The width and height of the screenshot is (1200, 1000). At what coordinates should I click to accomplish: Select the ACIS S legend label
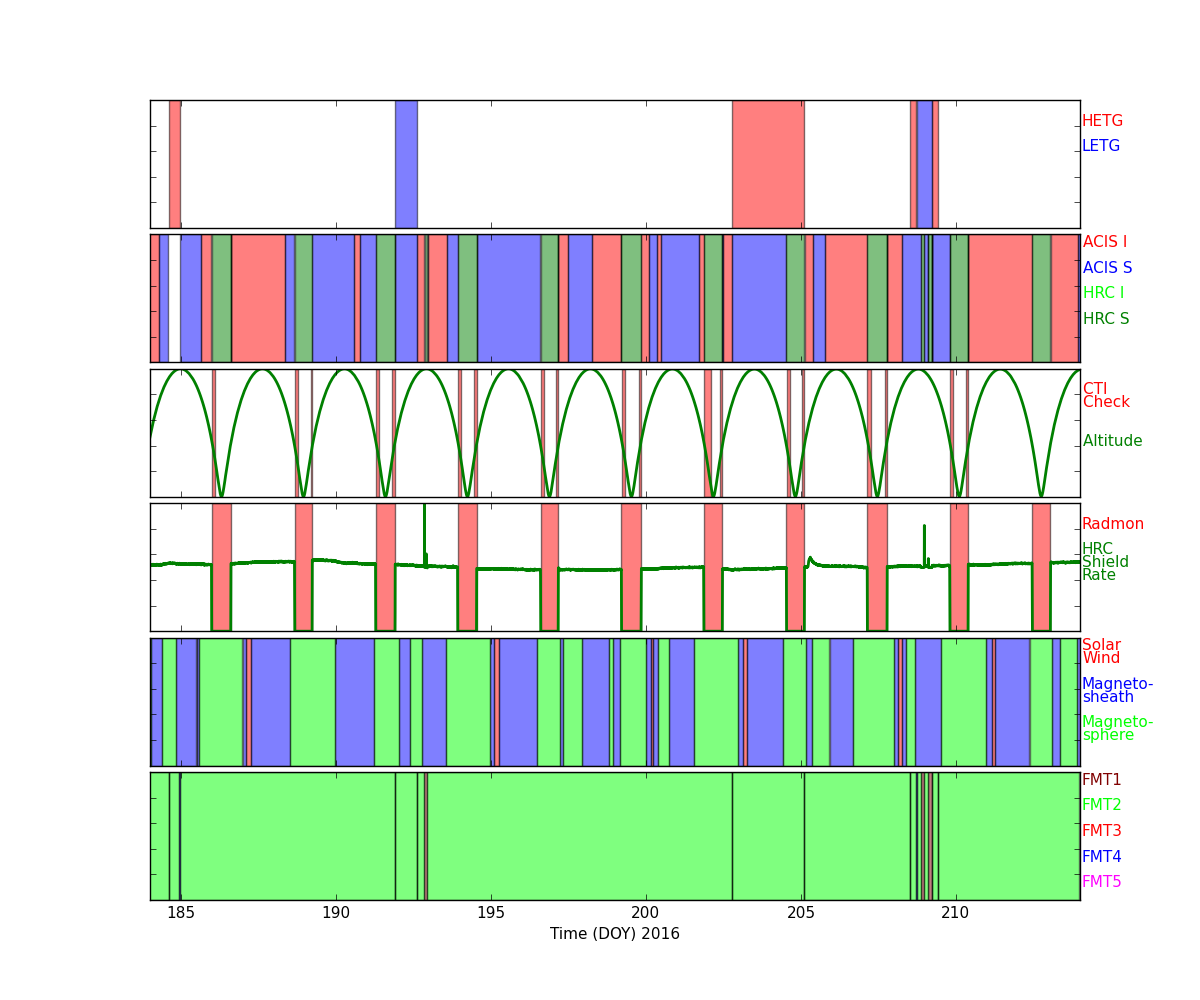1107,268
